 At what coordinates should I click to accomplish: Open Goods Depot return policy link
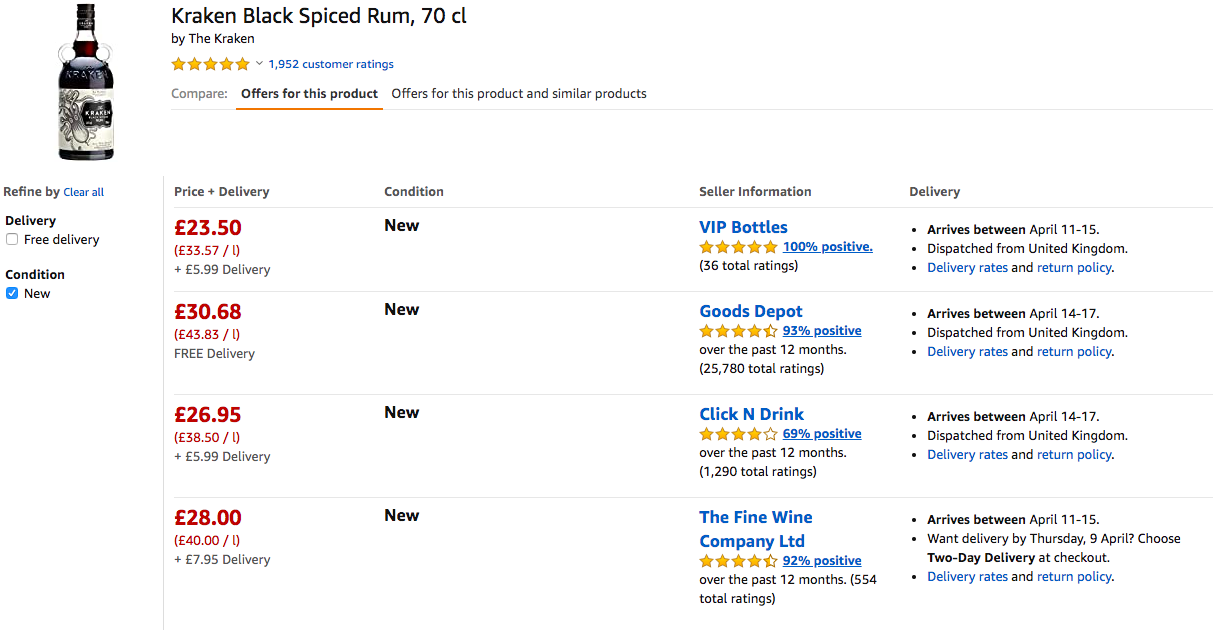pyautogui.click(x=1074, y=352)
